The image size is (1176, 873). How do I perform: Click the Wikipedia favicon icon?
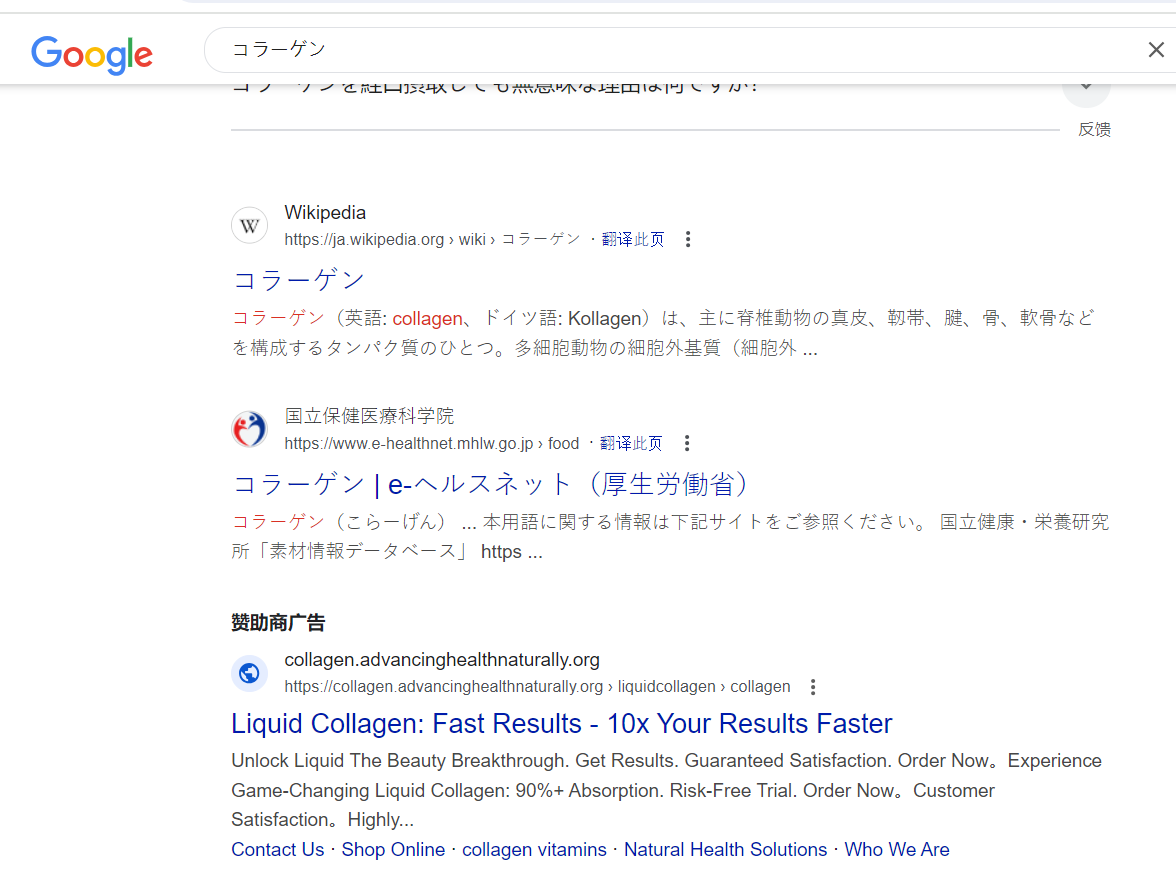[x=250, y=225]
